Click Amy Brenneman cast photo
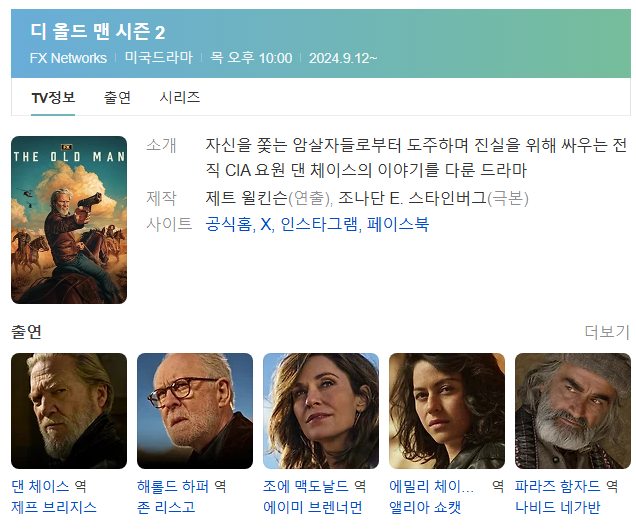 coord(321,411)
